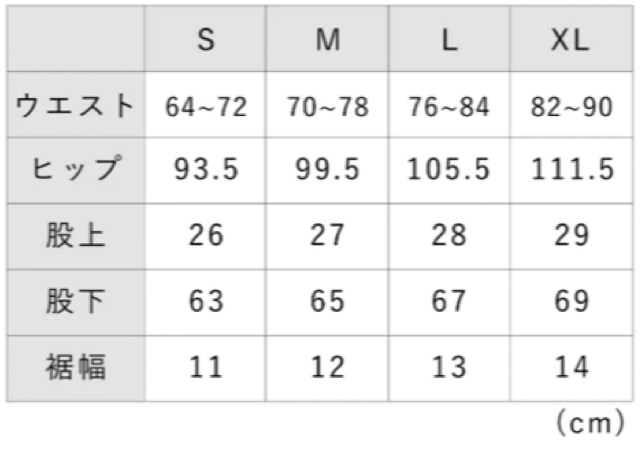The image size is (640, 449).
Task: Select the XL size column header
Action: [x=571, y=40]
